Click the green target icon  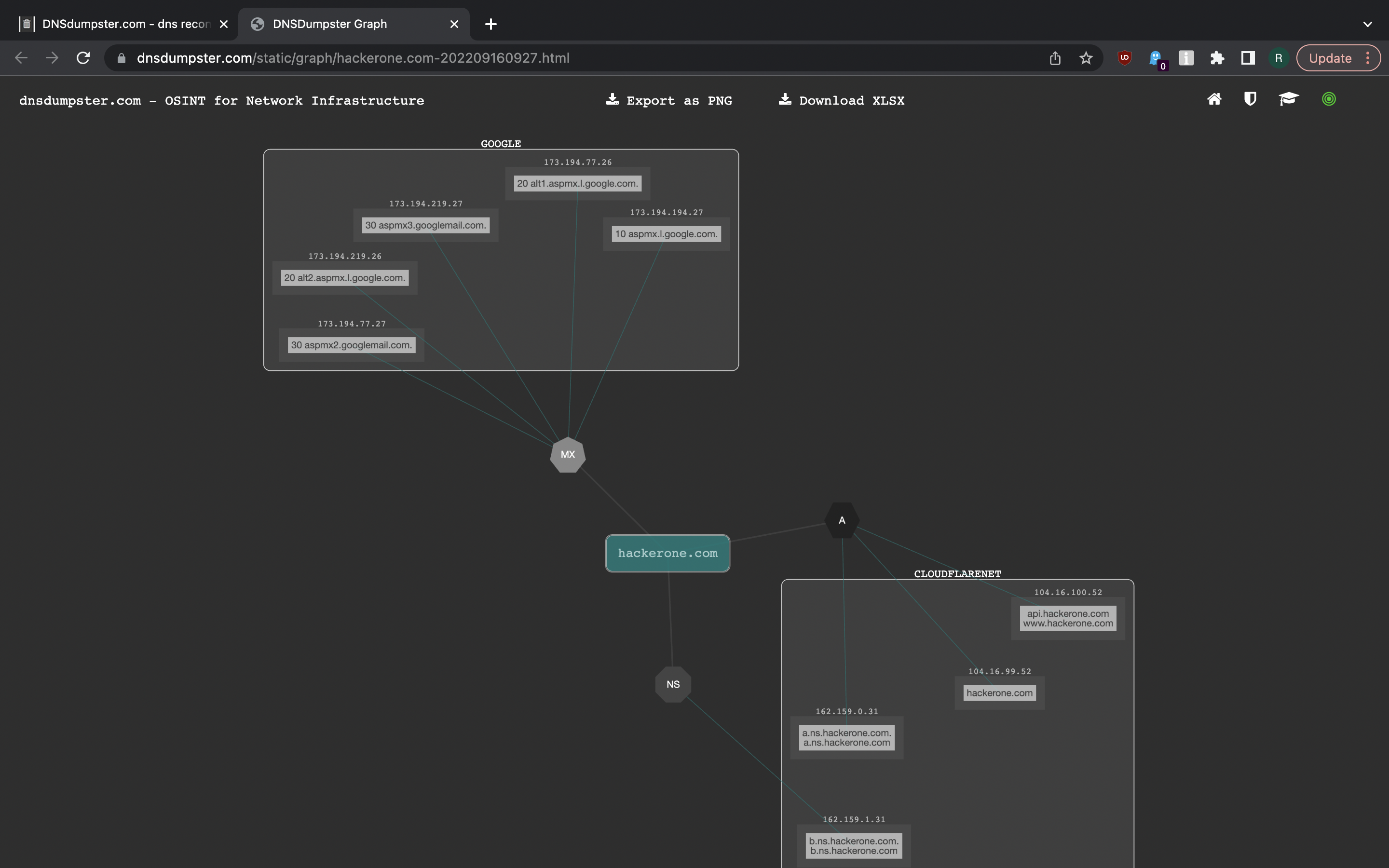pyautogui.click(x=1329, y=99)
